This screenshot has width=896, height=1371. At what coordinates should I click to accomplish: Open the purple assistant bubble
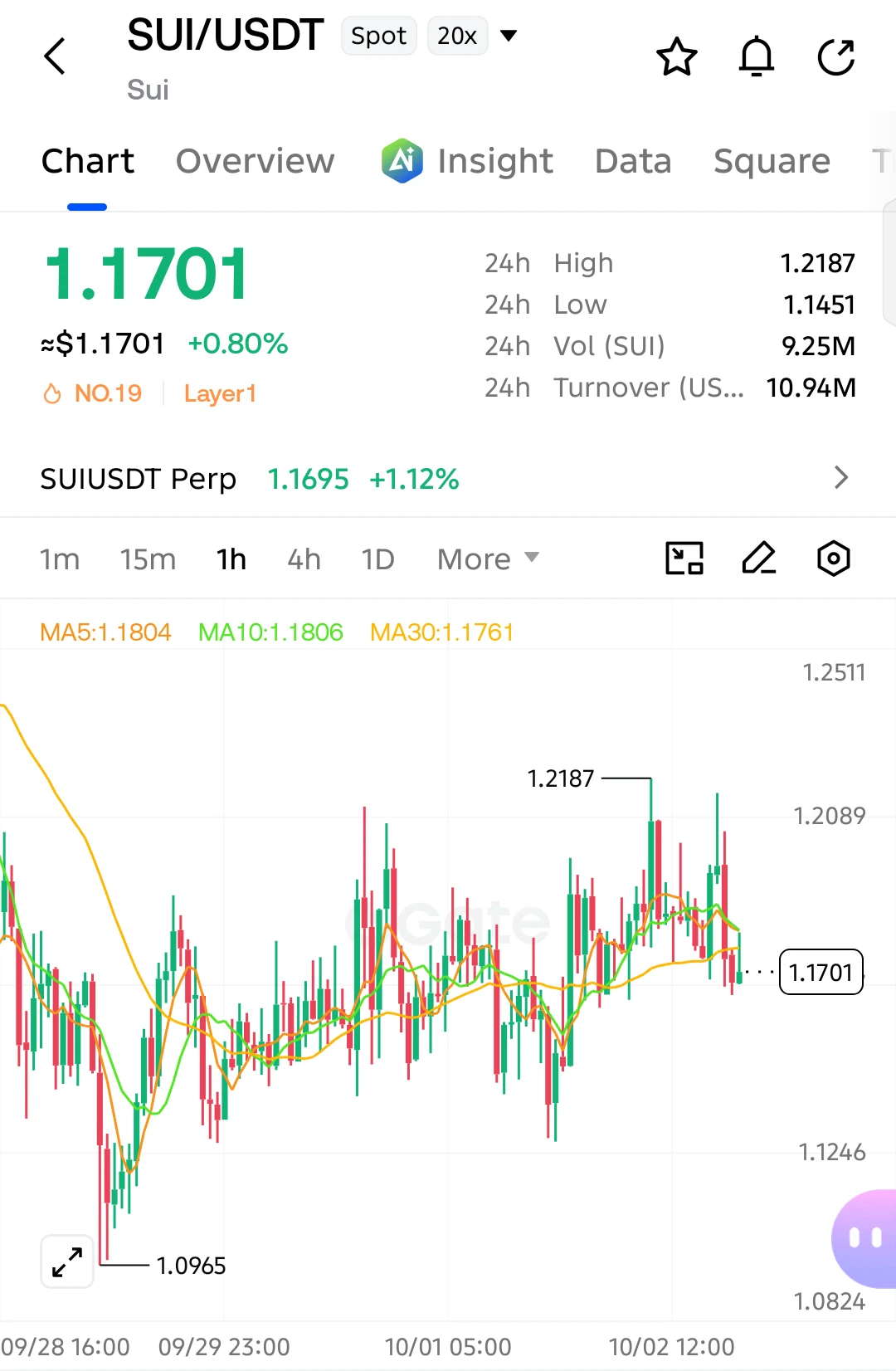coord(864,1238)
